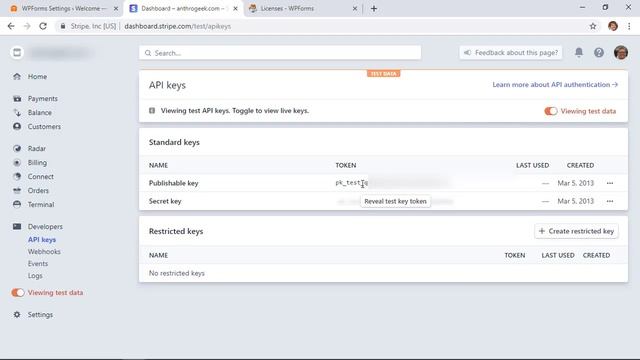640x360 pixels.
Task: Select the Stripe Dashboard browser tab
Action: (x=182, y=9)
